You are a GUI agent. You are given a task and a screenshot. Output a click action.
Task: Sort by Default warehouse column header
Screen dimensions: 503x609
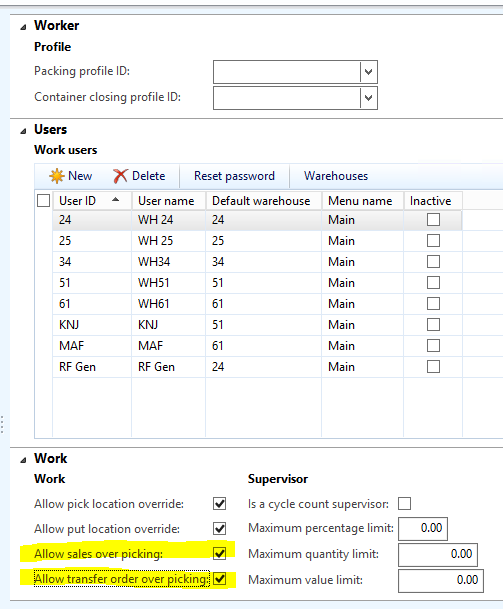[263, 201]
